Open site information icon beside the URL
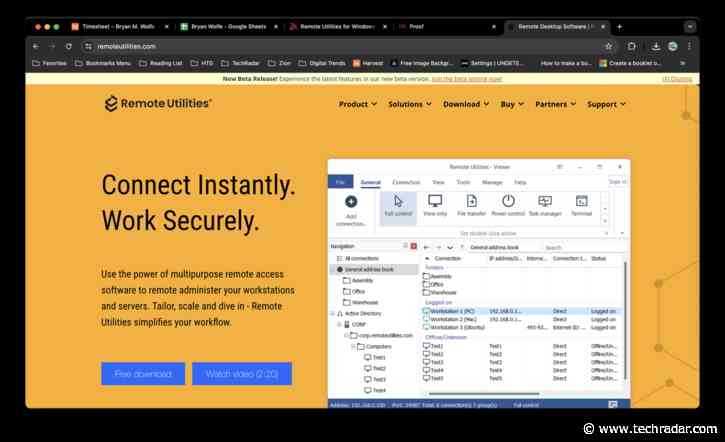This screenshot has height=442, width=725. pos(88,46)
